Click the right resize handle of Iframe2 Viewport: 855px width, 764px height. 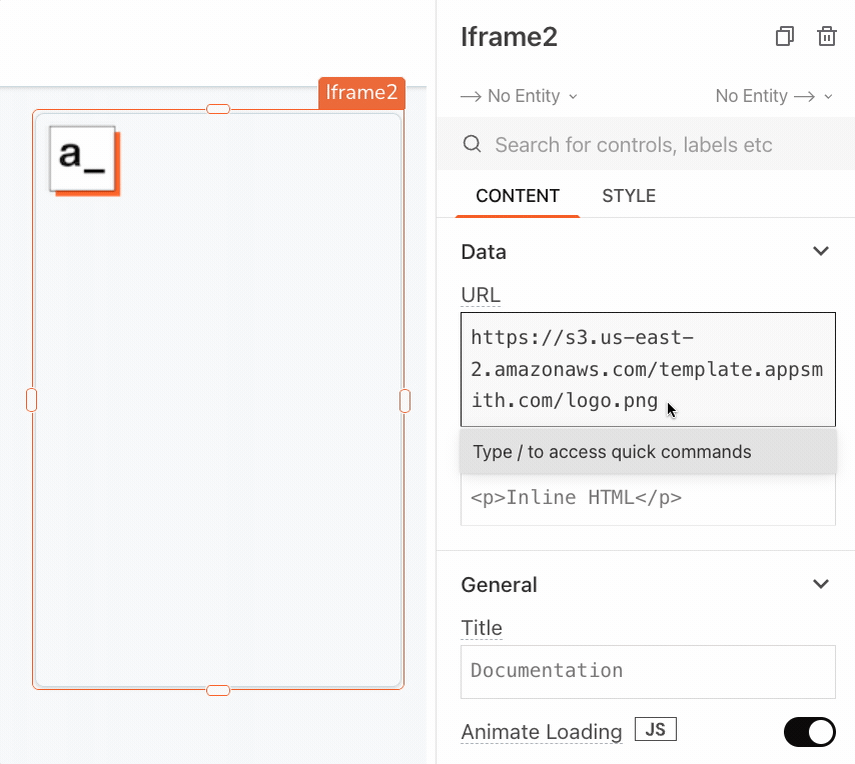[x=405, y=400]
